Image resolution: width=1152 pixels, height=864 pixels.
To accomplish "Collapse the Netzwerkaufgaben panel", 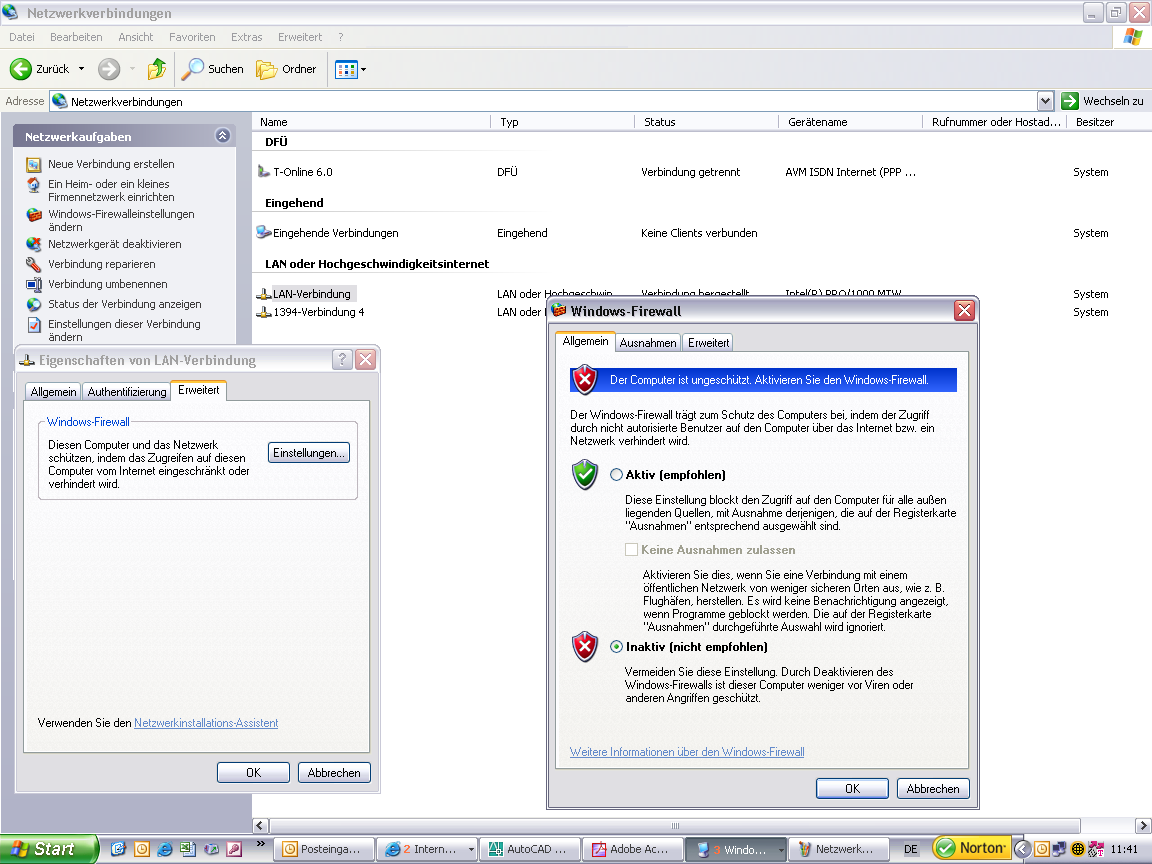I will coord(223,136).
